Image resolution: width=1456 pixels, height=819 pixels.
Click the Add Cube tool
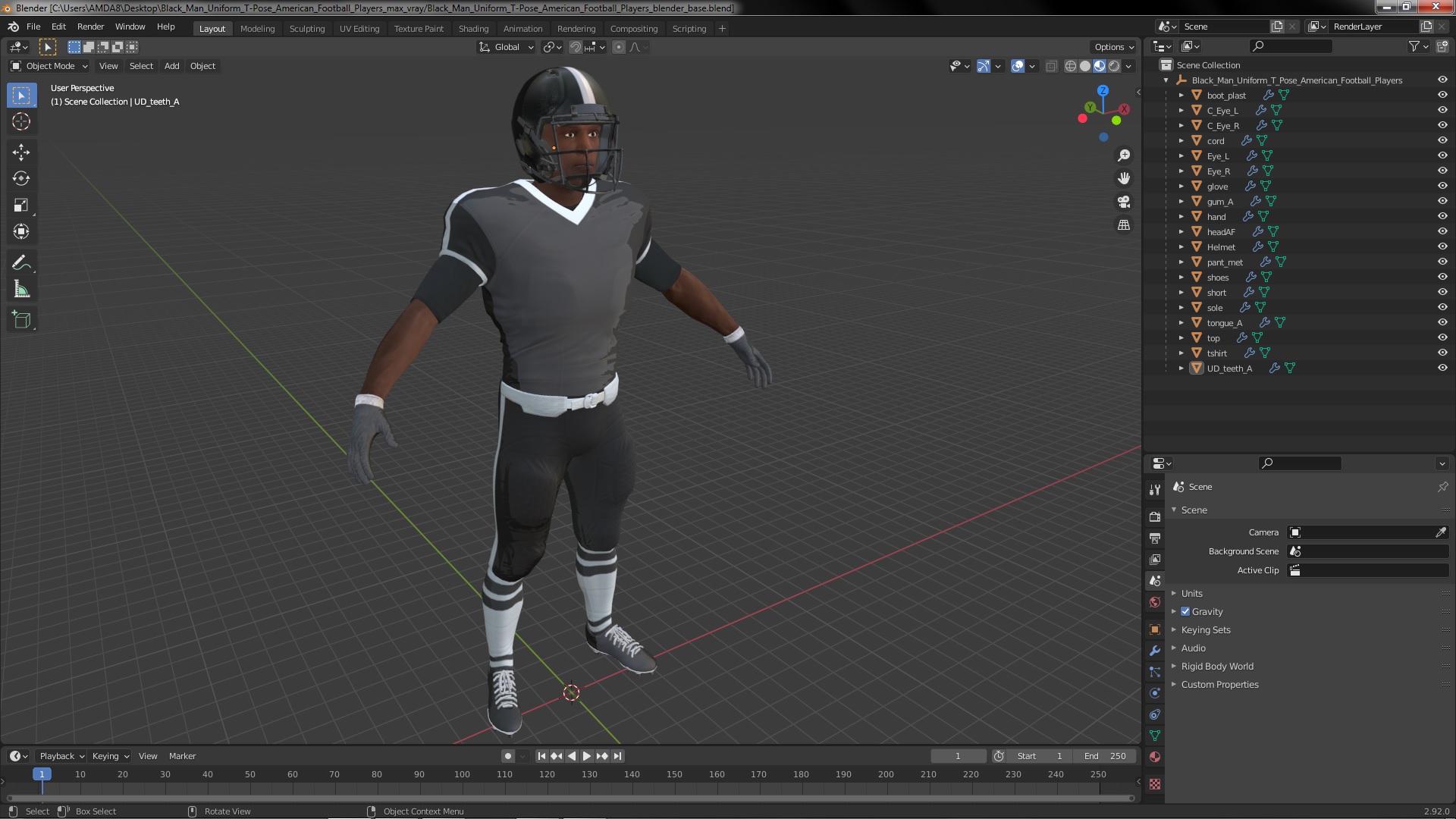tap(21, 320)
